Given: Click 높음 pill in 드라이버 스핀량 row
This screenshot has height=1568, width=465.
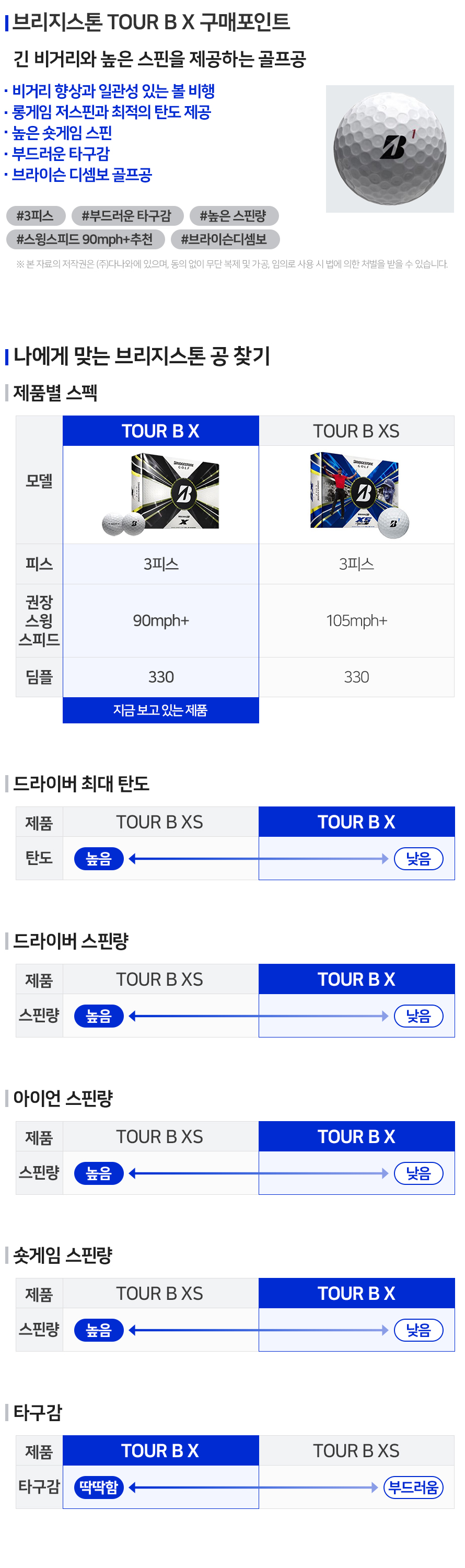Looking at the screenshot, I should point(99,1016).
